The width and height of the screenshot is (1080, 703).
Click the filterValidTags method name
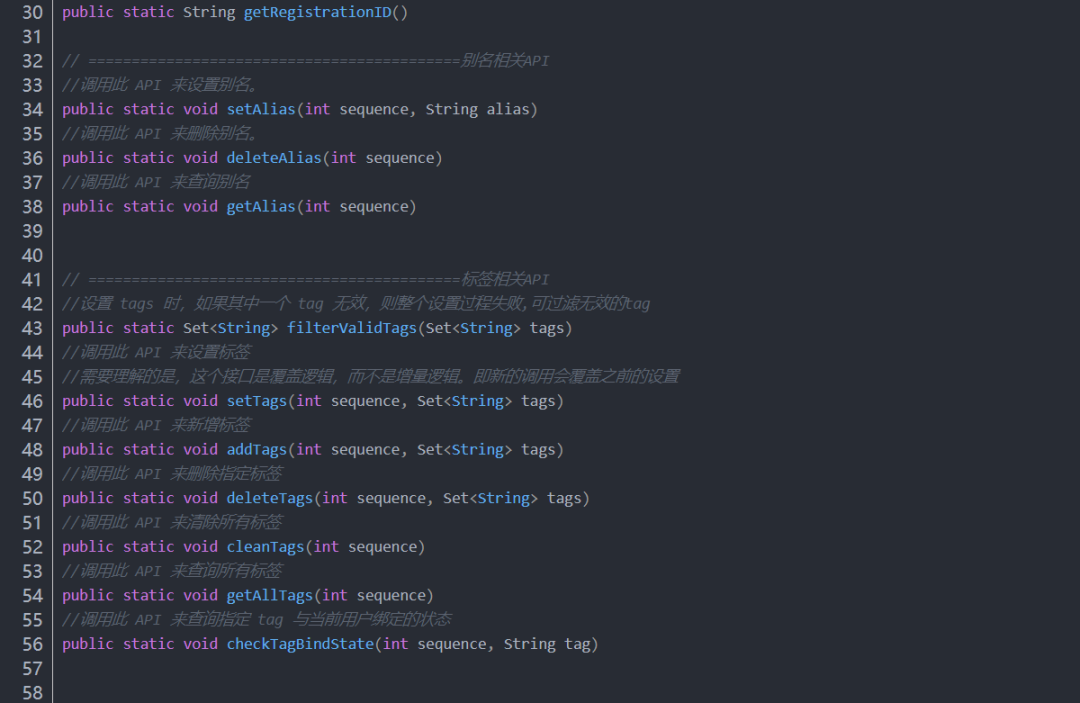[352, 328]
